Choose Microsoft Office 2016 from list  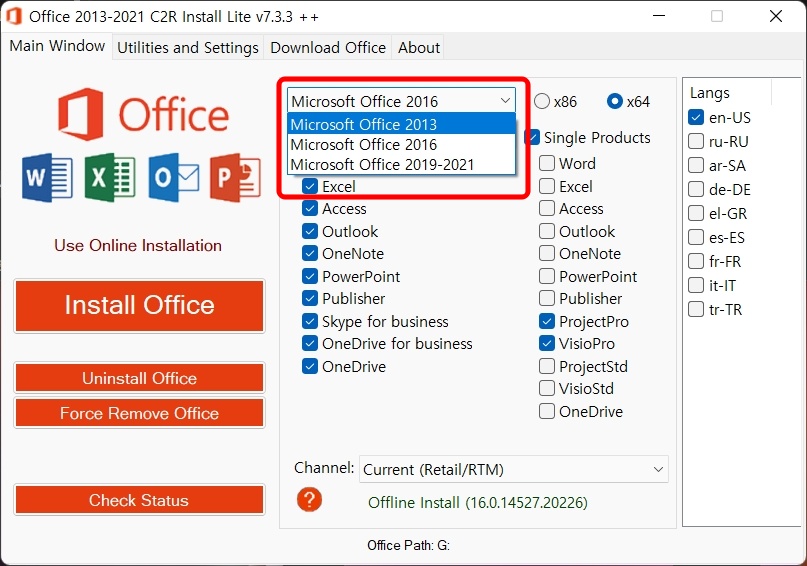click(x=401, y=144)
